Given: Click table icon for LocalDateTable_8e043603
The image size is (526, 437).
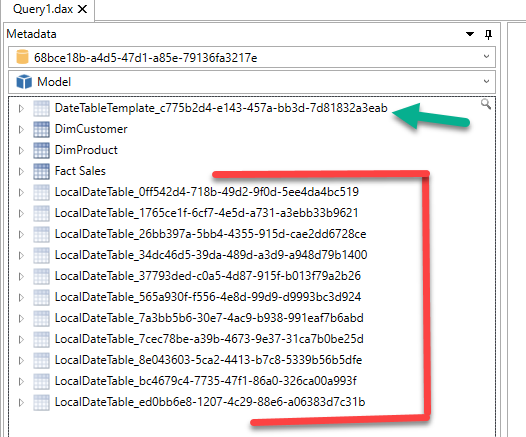Looking at the screenshot, I should (42, 361).
